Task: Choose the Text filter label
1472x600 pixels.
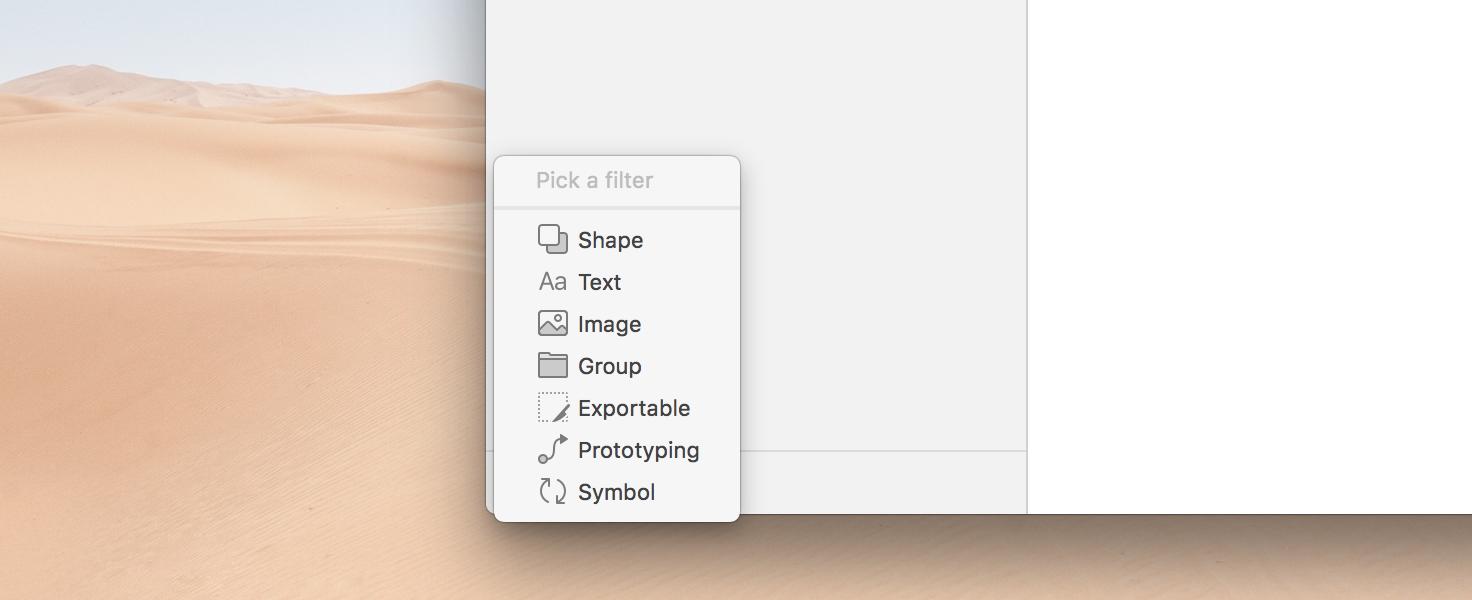Action: pyautogui.click(x=600, y=282)
